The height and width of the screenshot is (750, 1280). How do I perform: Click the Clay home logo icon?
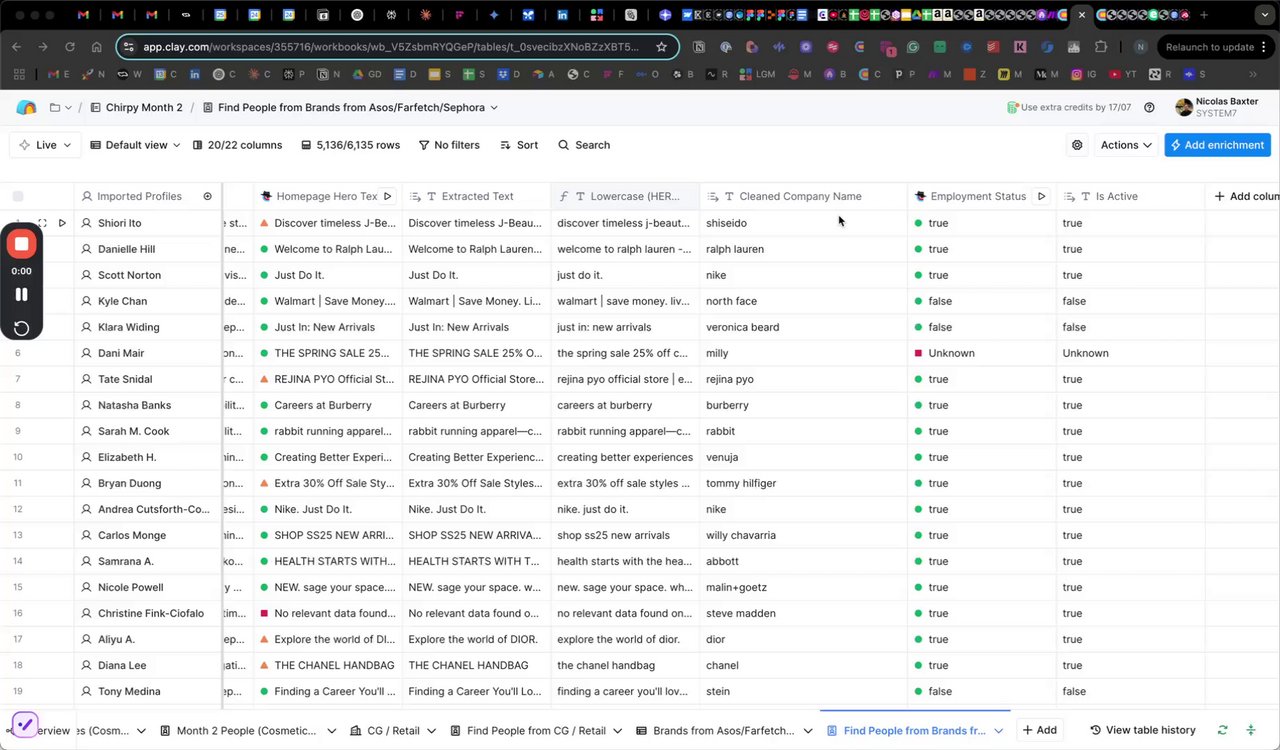pyautogui.click(x=26, y=108)
